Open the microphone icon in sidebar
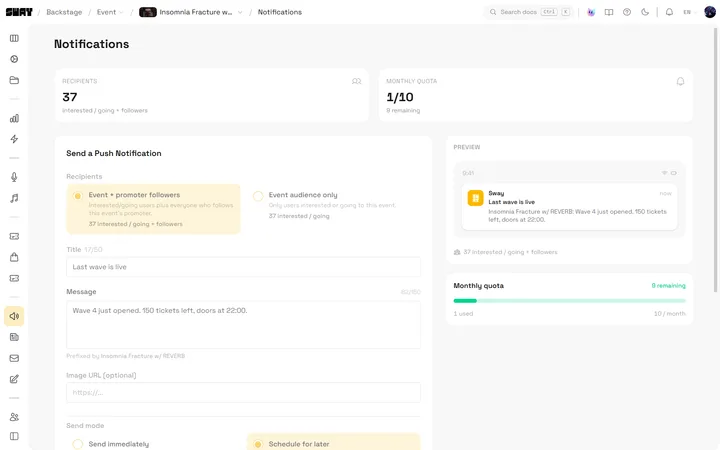The height and width of the screenshot is (450, 720). [x=14, y=177]
